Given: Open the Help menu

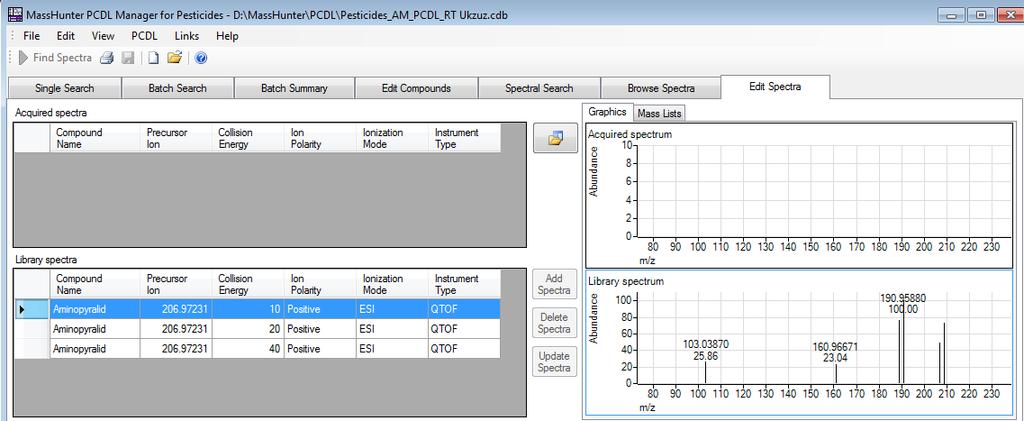Looking at the screenshot, I should (227, 37).
